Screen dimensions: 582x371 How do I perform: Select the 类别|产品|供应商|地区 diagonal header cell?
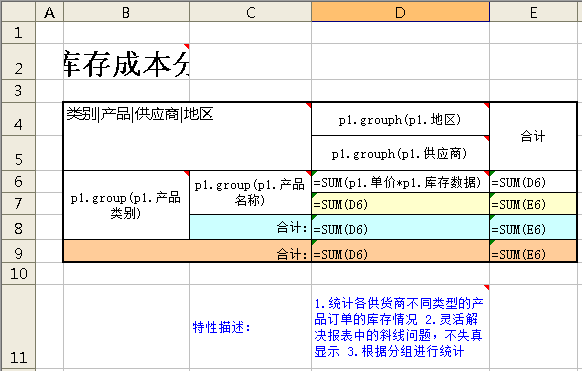(187, 136)
